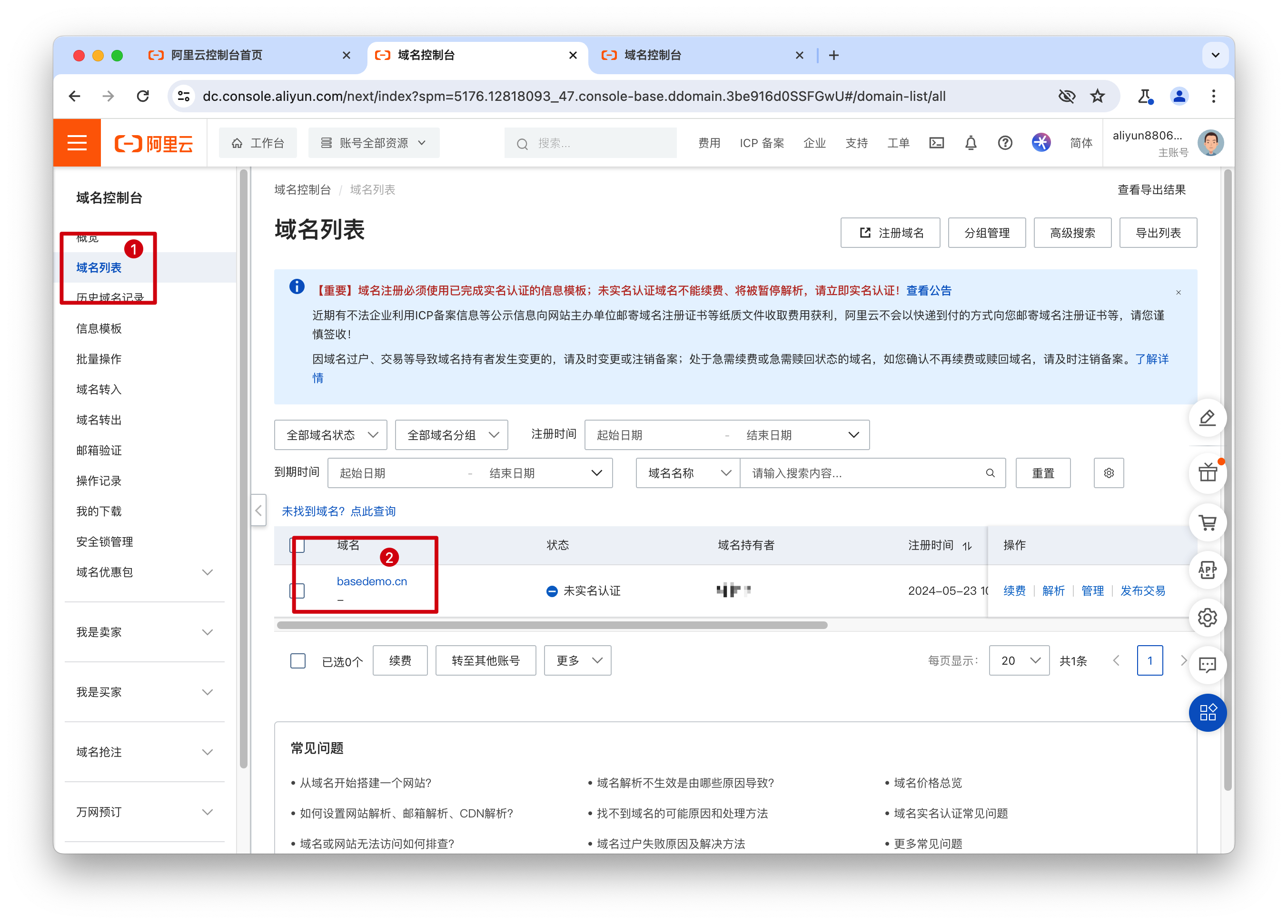Tick the table header select-all checkbox
The width and height of the screenshot is (1288, 924).
297,545
